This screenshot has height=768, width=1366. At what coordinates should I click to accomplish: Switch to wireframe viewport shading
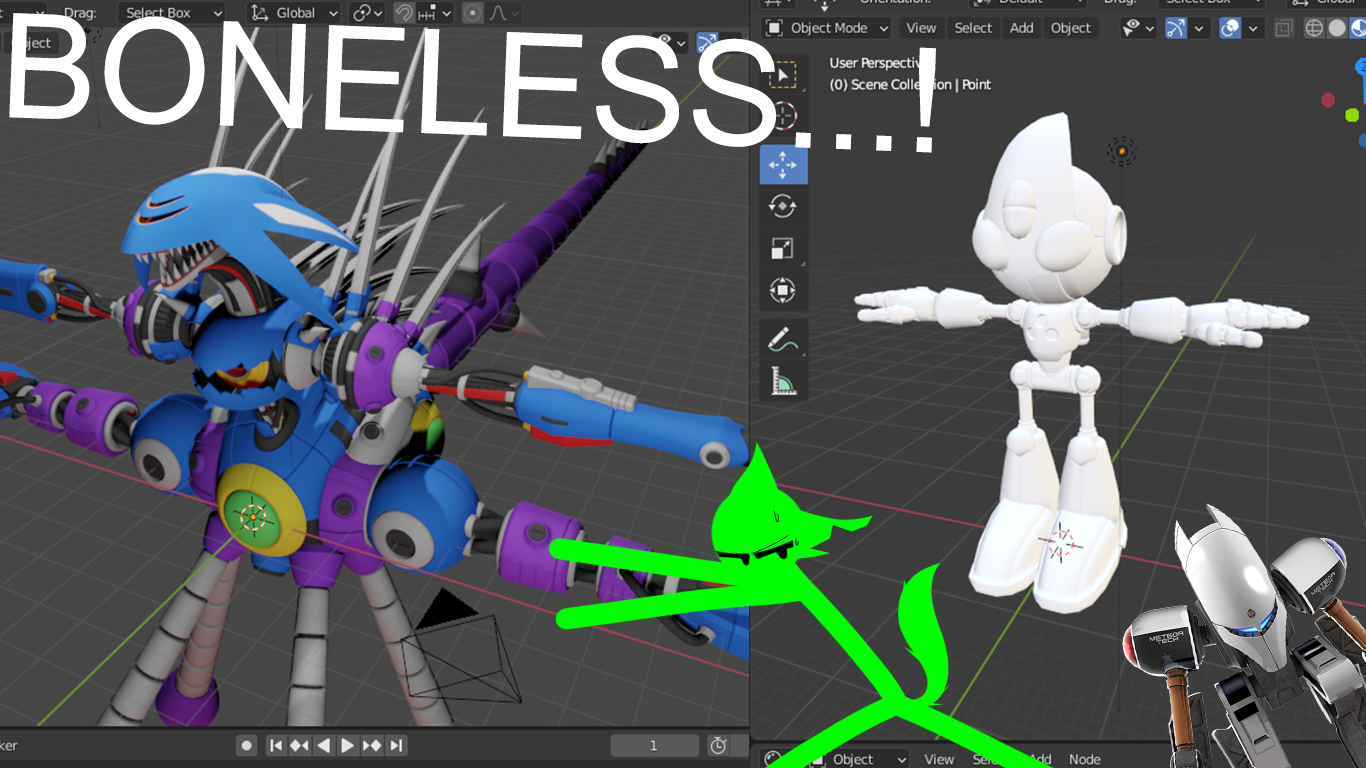pyautogui.click(x=1315, y=28)
